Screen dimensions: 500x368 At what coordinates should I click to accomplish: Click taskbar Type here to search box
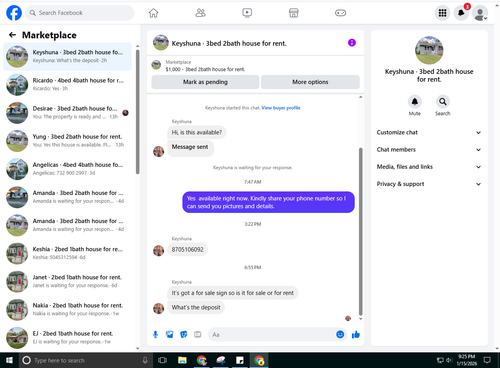(85, 360)
